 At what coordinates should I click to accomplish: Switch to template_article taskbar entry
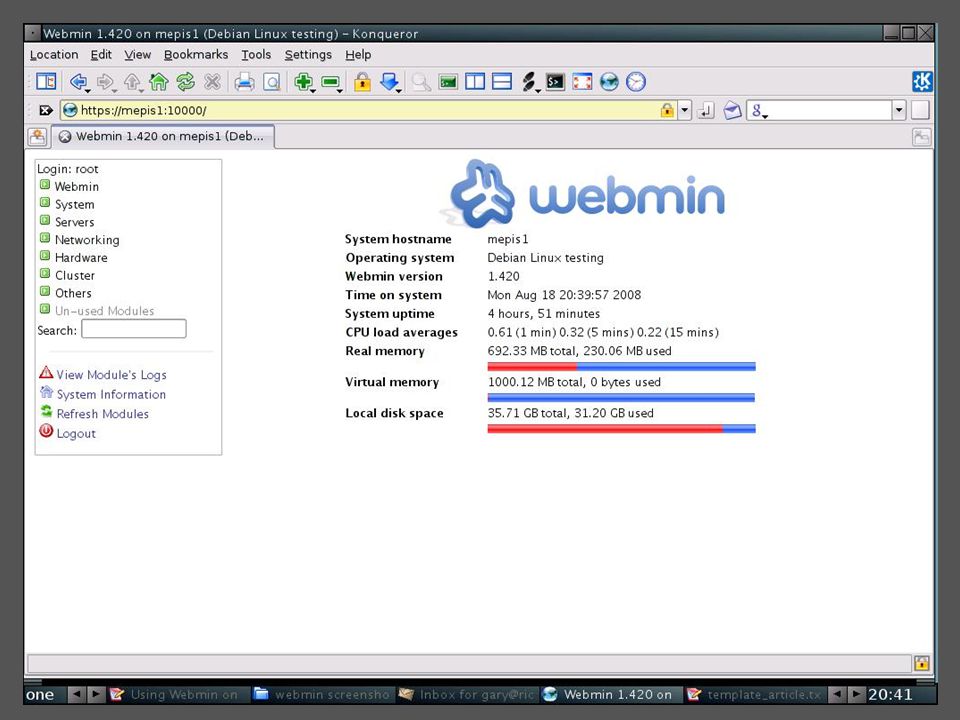[x=756, y=694]
